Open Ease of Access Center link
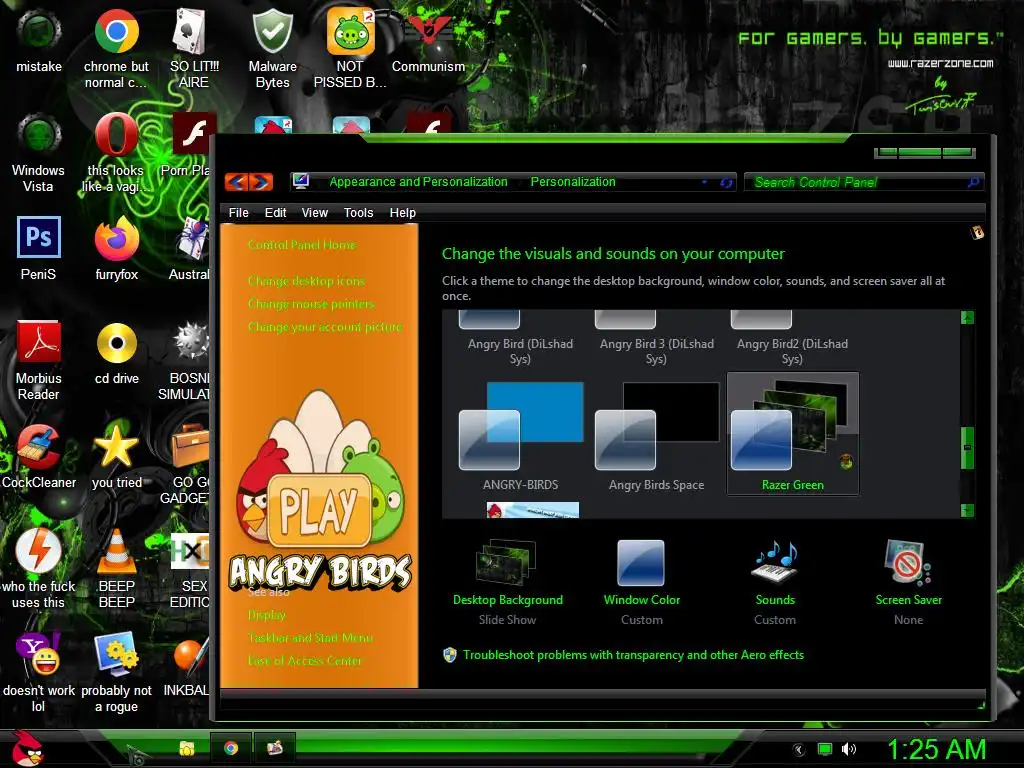 [x=304, y=661]
